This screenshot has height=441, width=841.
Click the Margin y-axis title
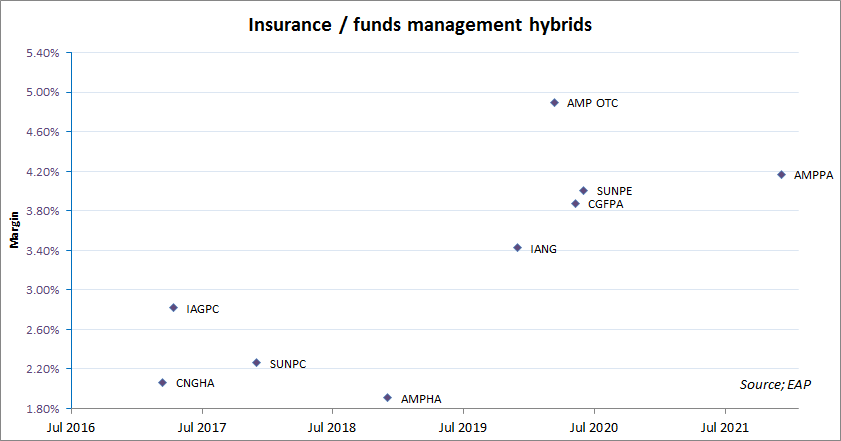14,230
